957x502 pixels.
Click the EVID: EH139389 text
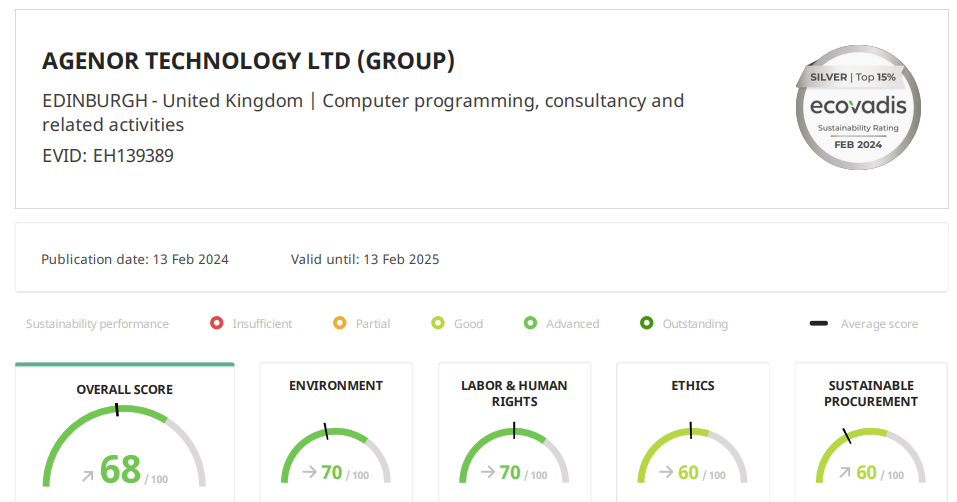click(x=108, y=155)
